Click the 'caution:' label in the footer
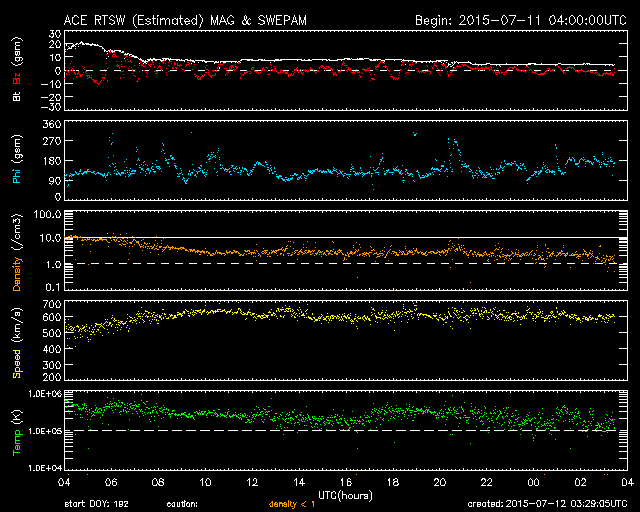 pos(184,505)
